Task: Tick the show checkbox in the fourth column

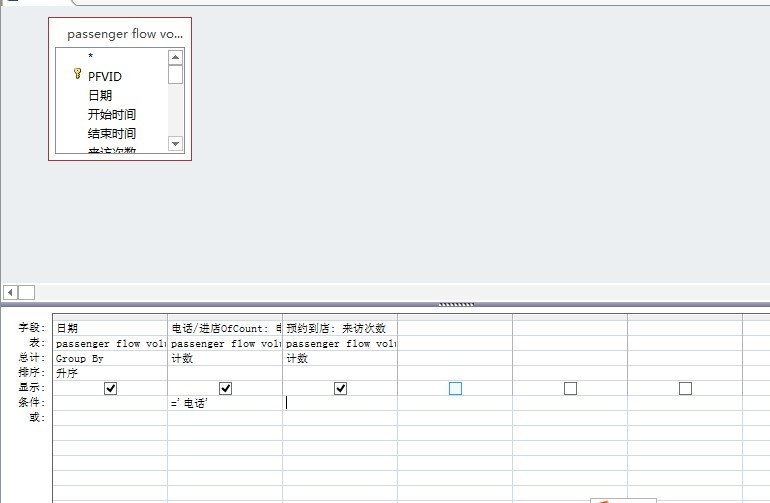Action: pyautogui.click(x=455, y=388)
